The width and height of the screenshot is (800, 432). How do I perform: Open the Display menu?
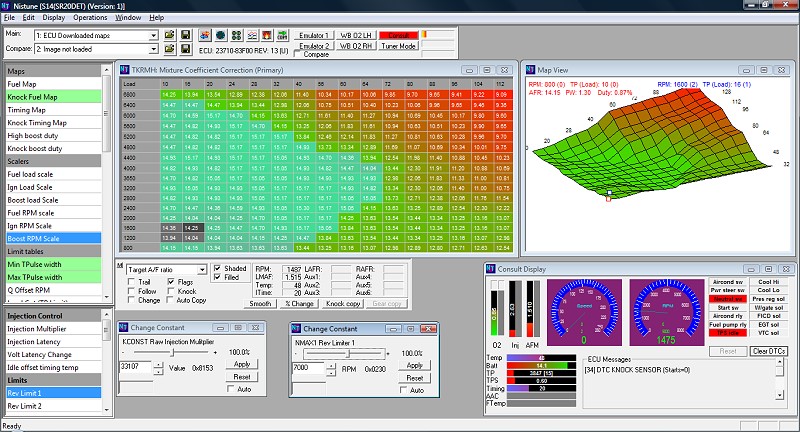pos(54,18)
